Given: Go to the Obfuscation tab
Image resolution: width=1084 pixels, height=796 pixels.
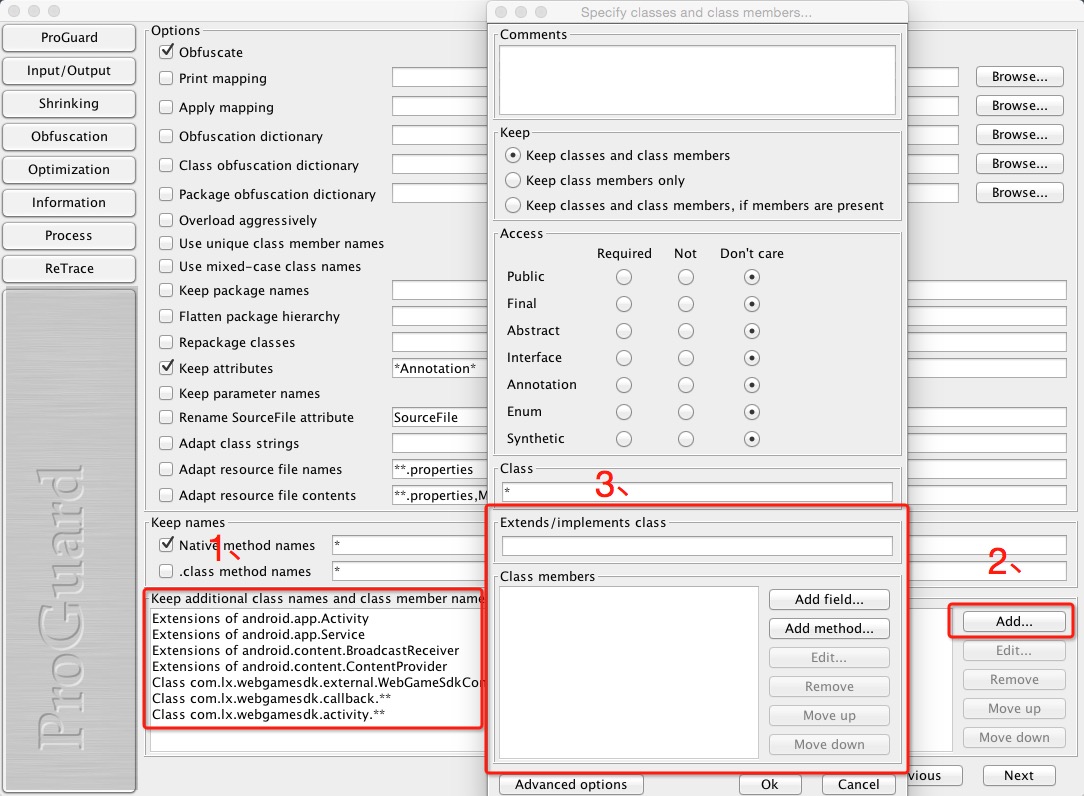Looking at the screenshot, I should pyautogui.click(x=68, y=136).
